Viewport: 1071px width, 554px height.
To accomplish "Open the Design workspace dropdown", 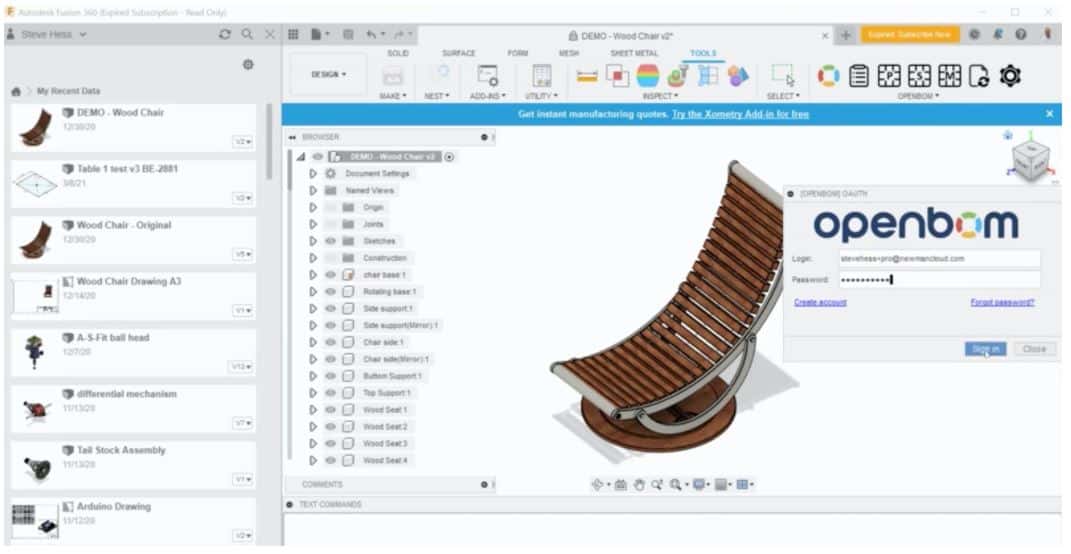I will (329, 74).
